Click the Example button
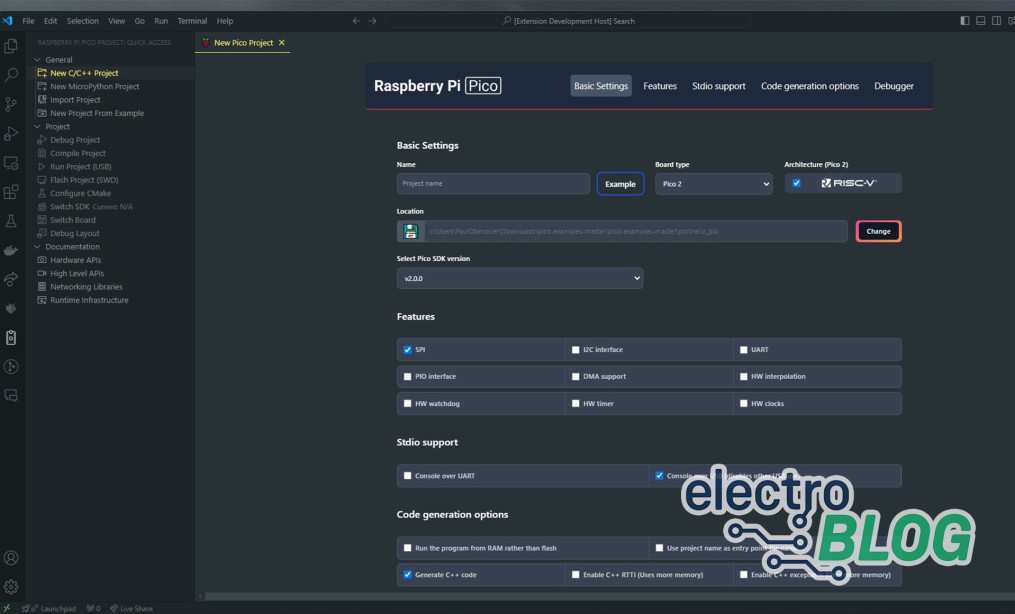Viewport: 1015px width, 614px height. pyautogui.click(x=620, y=184)
